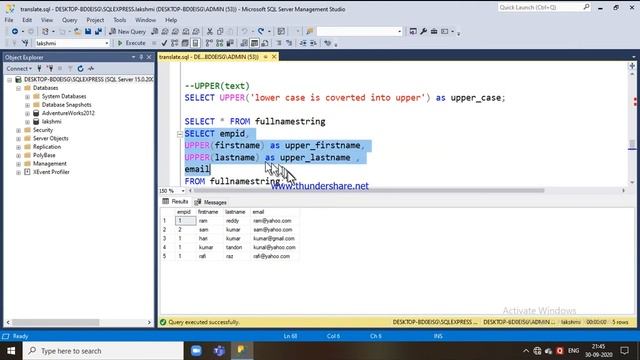Switch to the Results tab
Viewport: 640px width, 360px height.
click(175, 202)
